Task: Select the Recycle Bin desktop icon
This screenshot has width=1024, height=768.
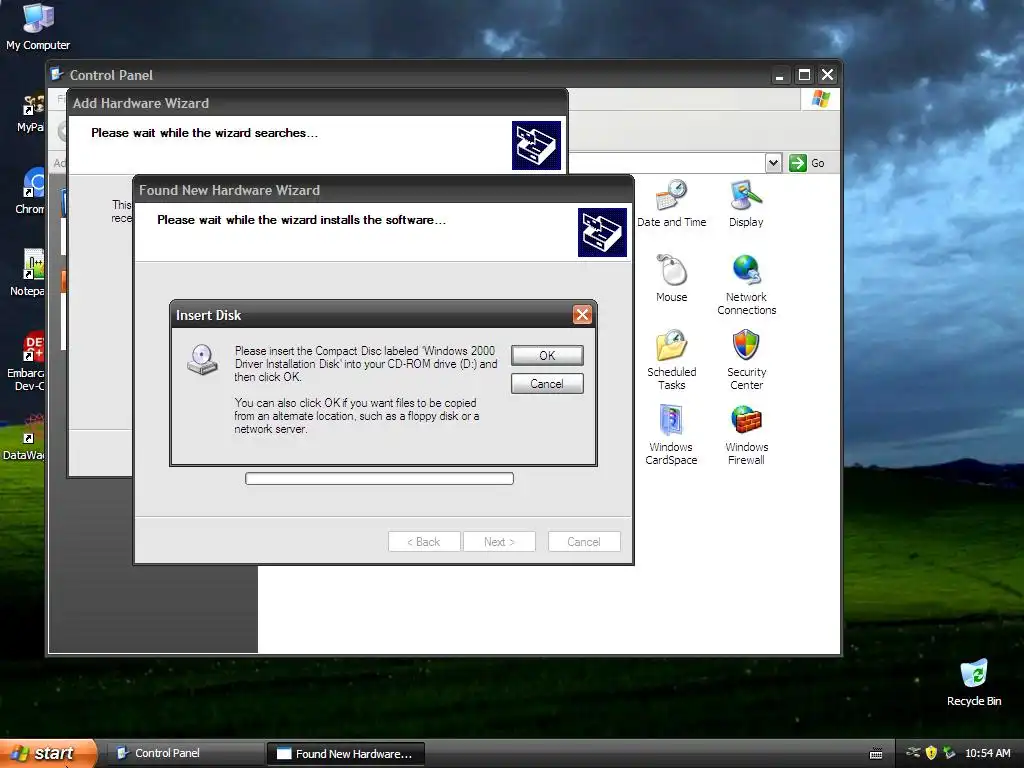Action: [974, 683]
